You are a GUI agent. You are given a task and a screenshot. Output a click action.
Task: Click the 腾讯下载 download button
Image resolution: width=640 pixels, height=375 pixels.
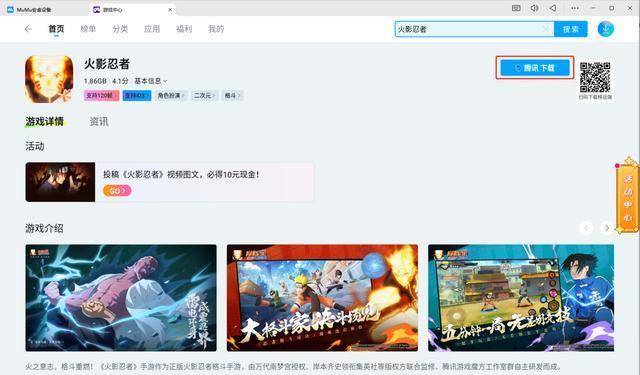[x=535, y=68]
